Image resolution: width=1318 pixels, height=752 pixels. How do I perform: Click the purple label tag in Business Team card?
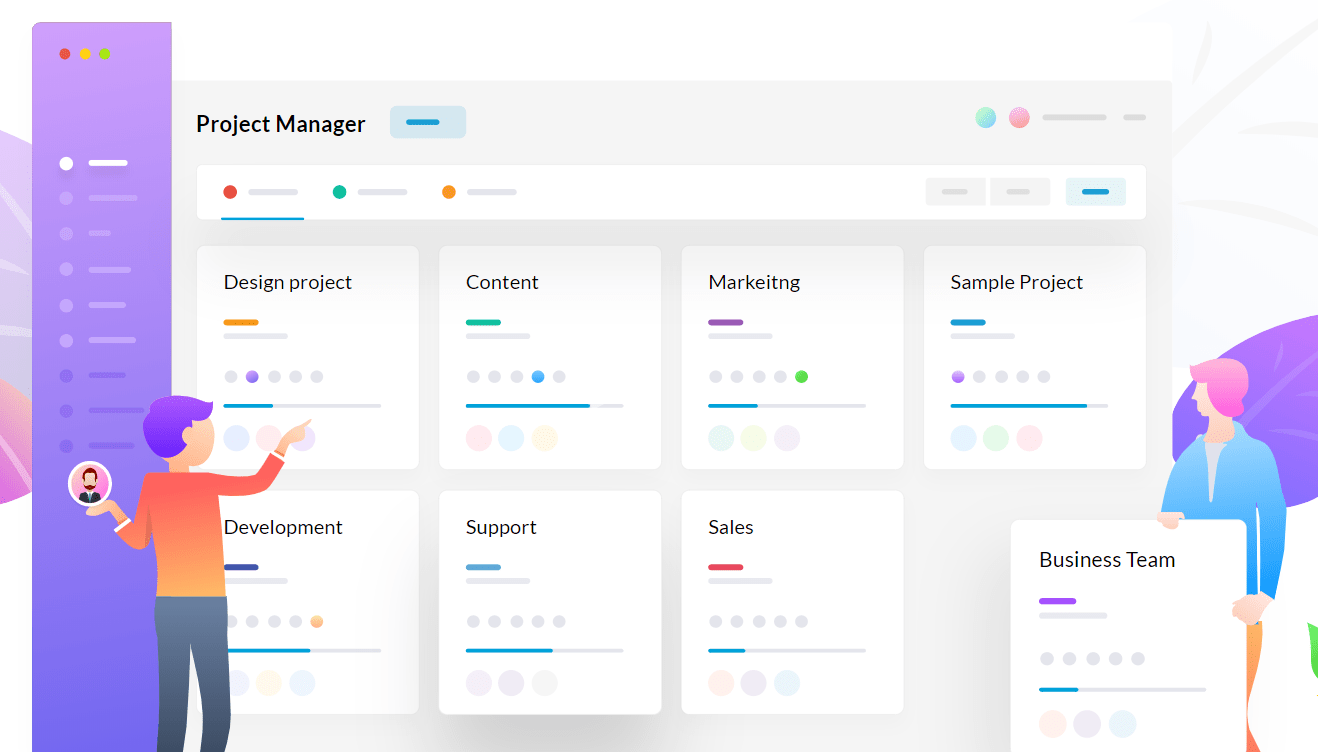click(x=1058, y=601)
